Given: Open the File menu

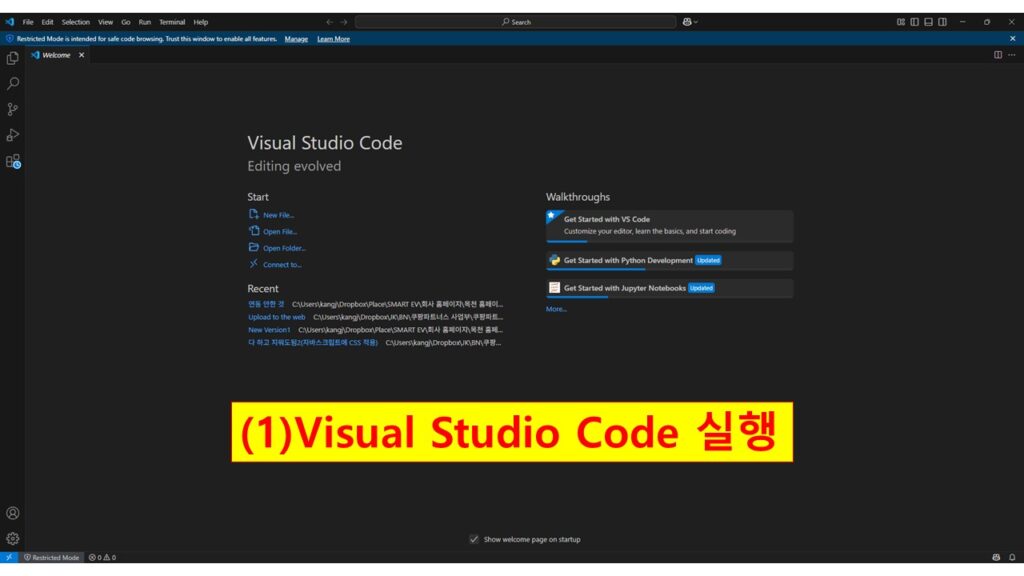Looking at the screenshot, I should pyautogui.click(x=28, y=22).
